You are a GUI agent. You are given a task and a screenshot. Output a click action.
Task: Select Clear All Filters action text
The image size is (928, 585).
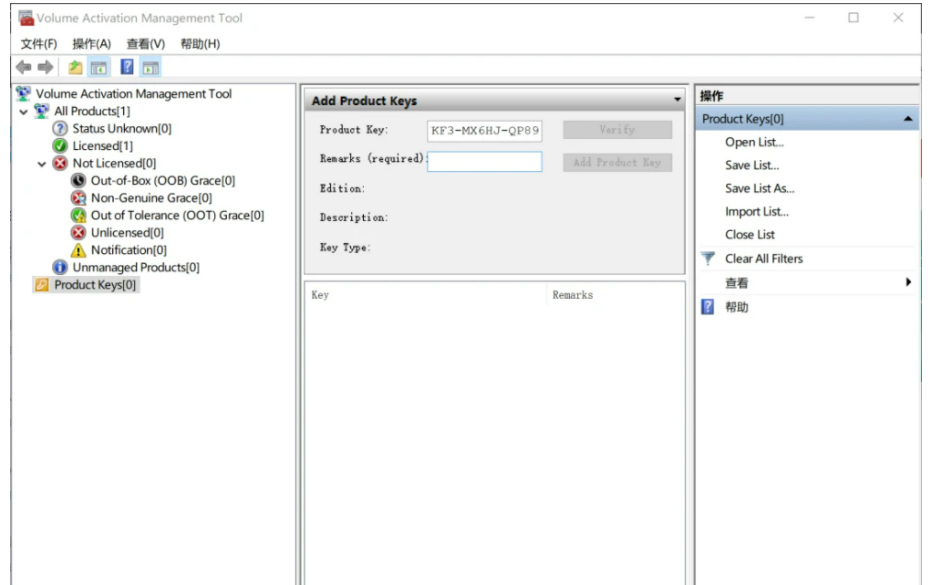763,259
